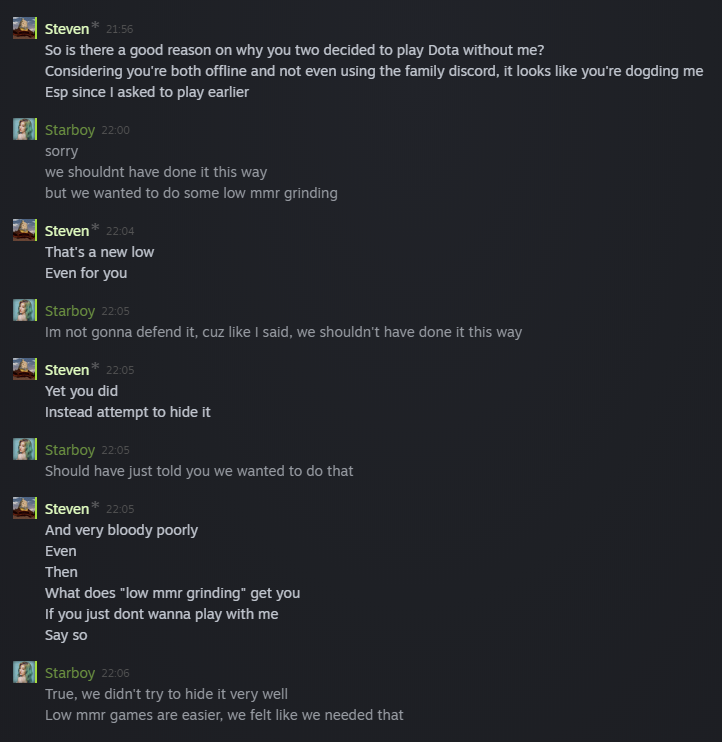Click the 22:06 timestamp
This screenshot has width=722, height=742.
[x=115, y=674]
